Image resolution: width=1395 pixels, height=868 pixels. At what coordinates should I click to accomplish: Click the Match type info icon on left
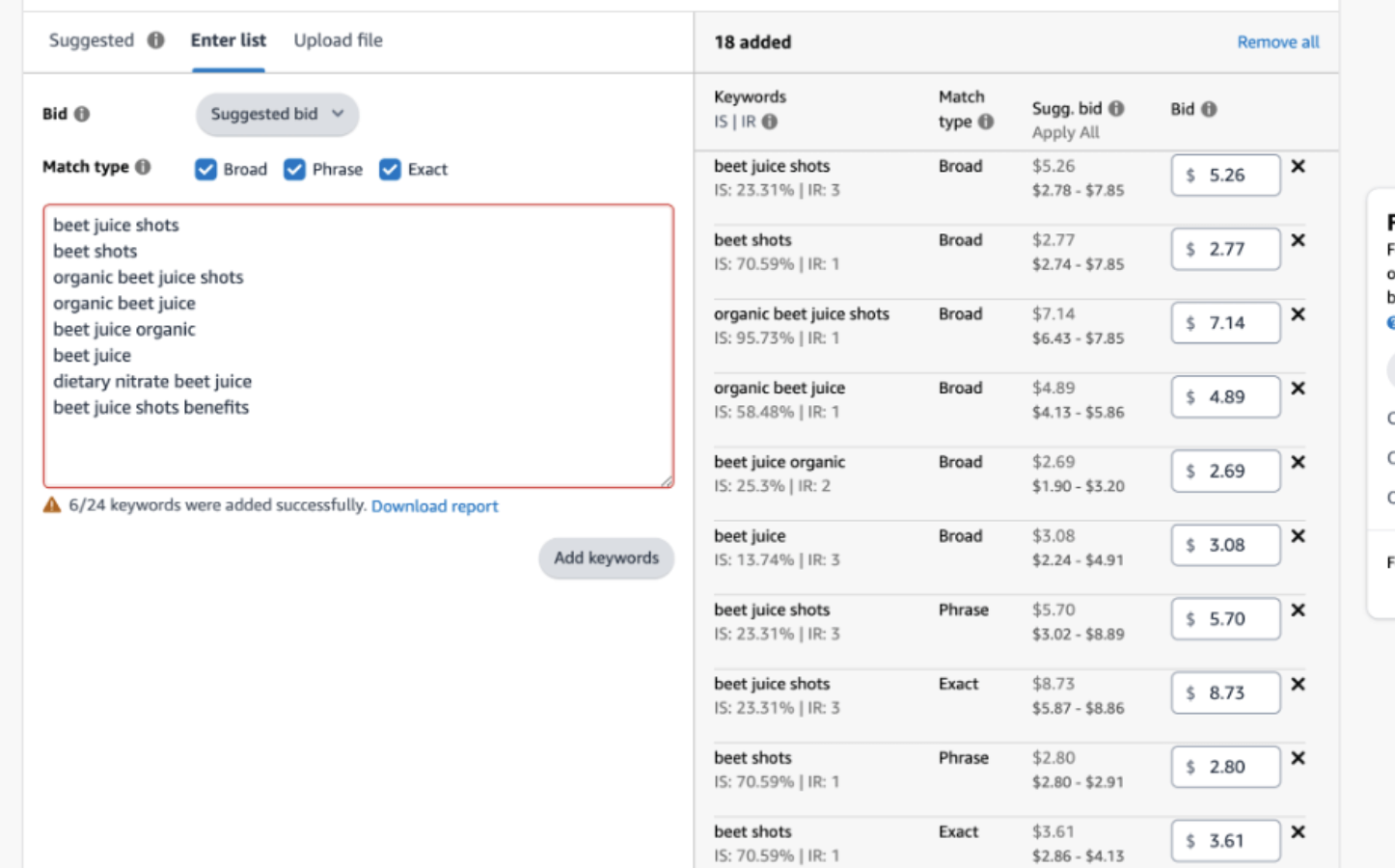pos(143,167)
